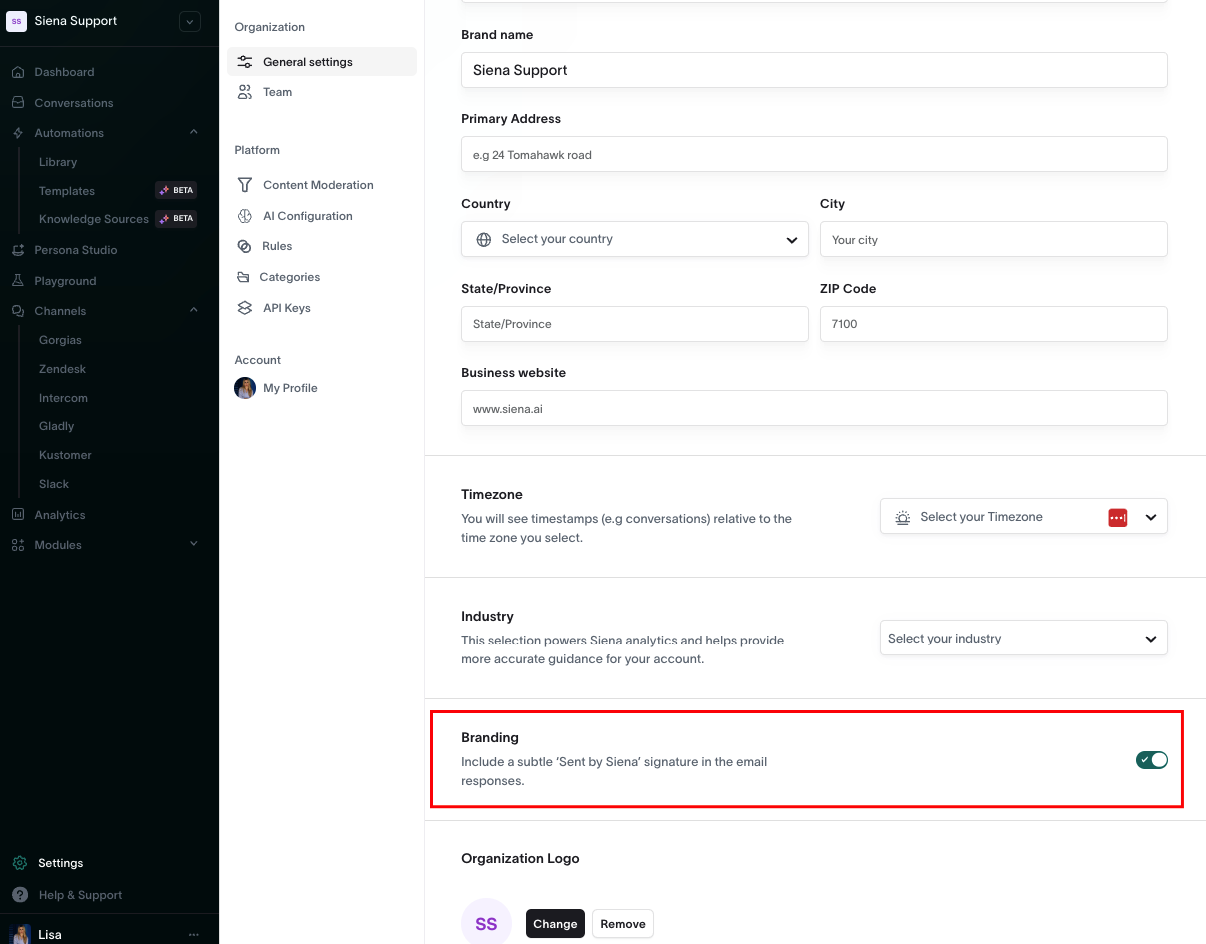
Task: Click the Team people icon
Action: [245, 92]
